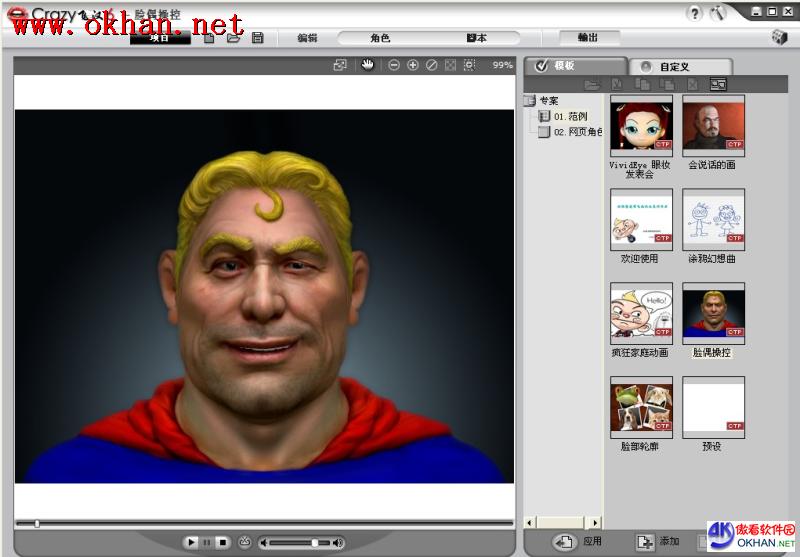Viewport: 800px width, 557px height.
Task: Toggle the loop playback icon
Action: click(244, 542)
